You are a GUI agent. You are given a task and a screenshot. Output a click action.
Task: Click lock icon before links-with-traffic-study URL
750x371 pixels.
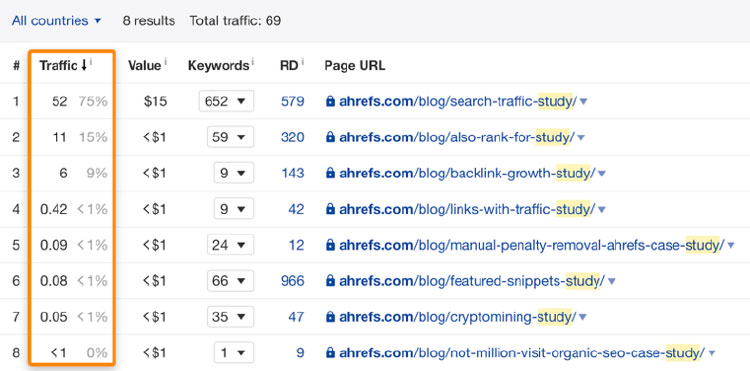click(x=330, y=209)
